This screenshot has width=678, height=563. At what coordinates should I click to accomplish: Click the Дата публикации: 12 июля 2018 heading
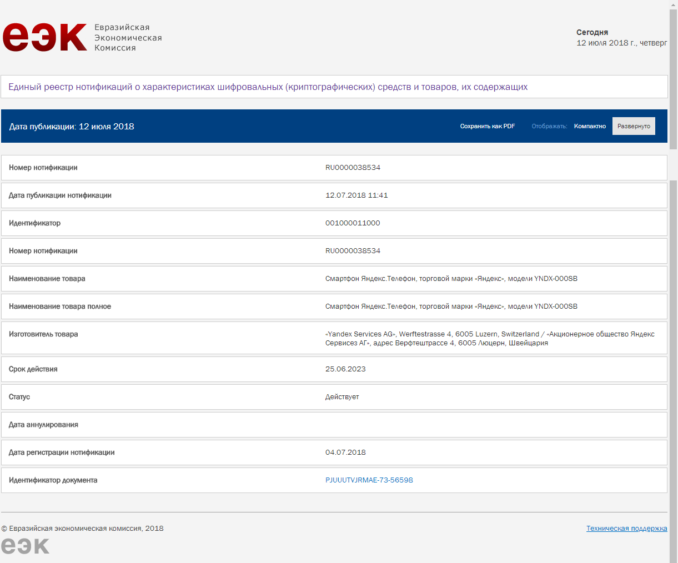71,126
